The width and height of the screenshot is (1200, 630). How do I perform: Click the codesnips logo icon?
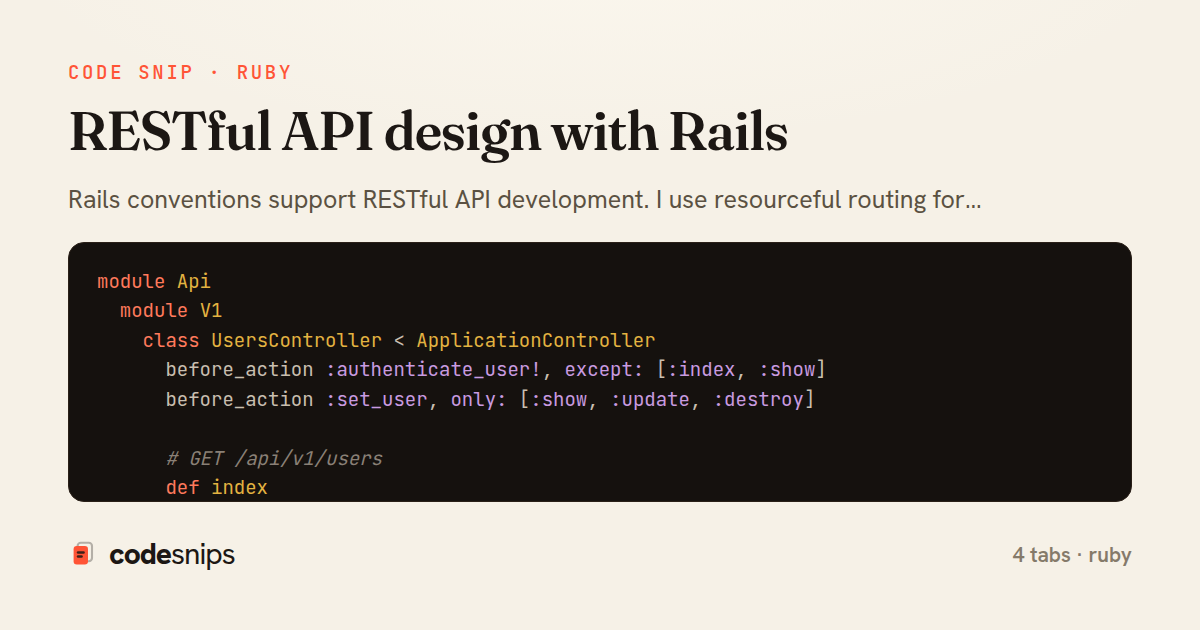83,554
